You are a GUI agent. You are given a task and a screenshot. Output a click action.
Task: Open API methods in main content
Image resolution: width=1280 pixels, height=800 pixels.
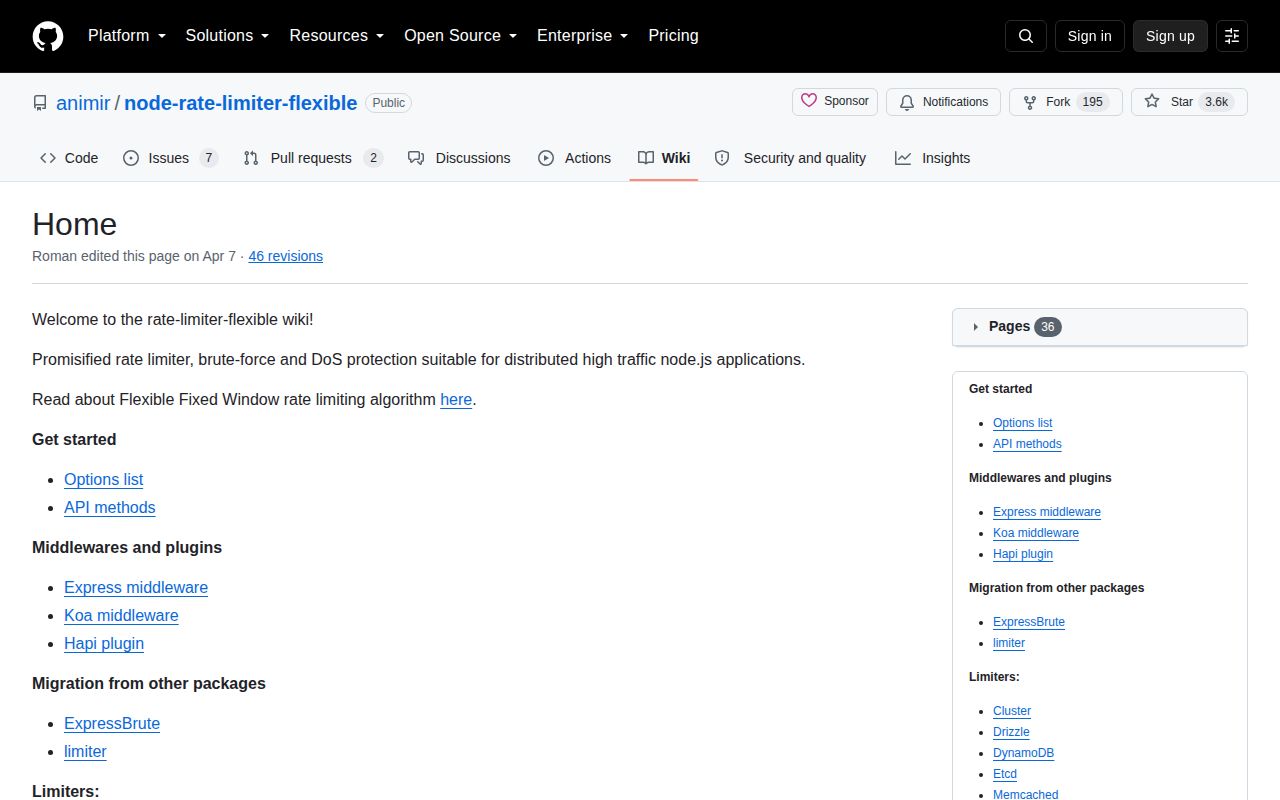[x=110, y=507]
